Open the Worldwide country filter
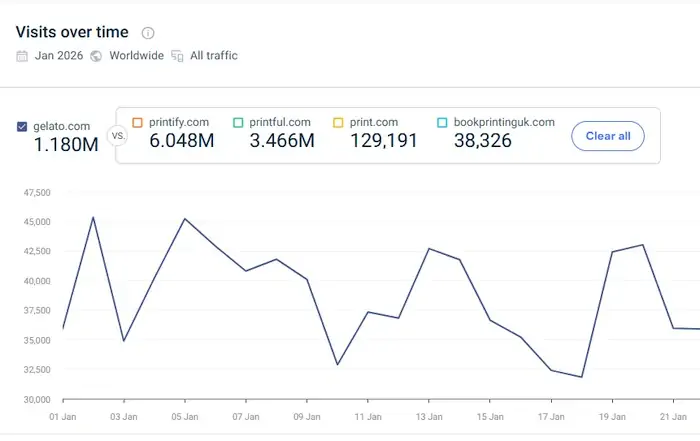 (x=136, y=56)
